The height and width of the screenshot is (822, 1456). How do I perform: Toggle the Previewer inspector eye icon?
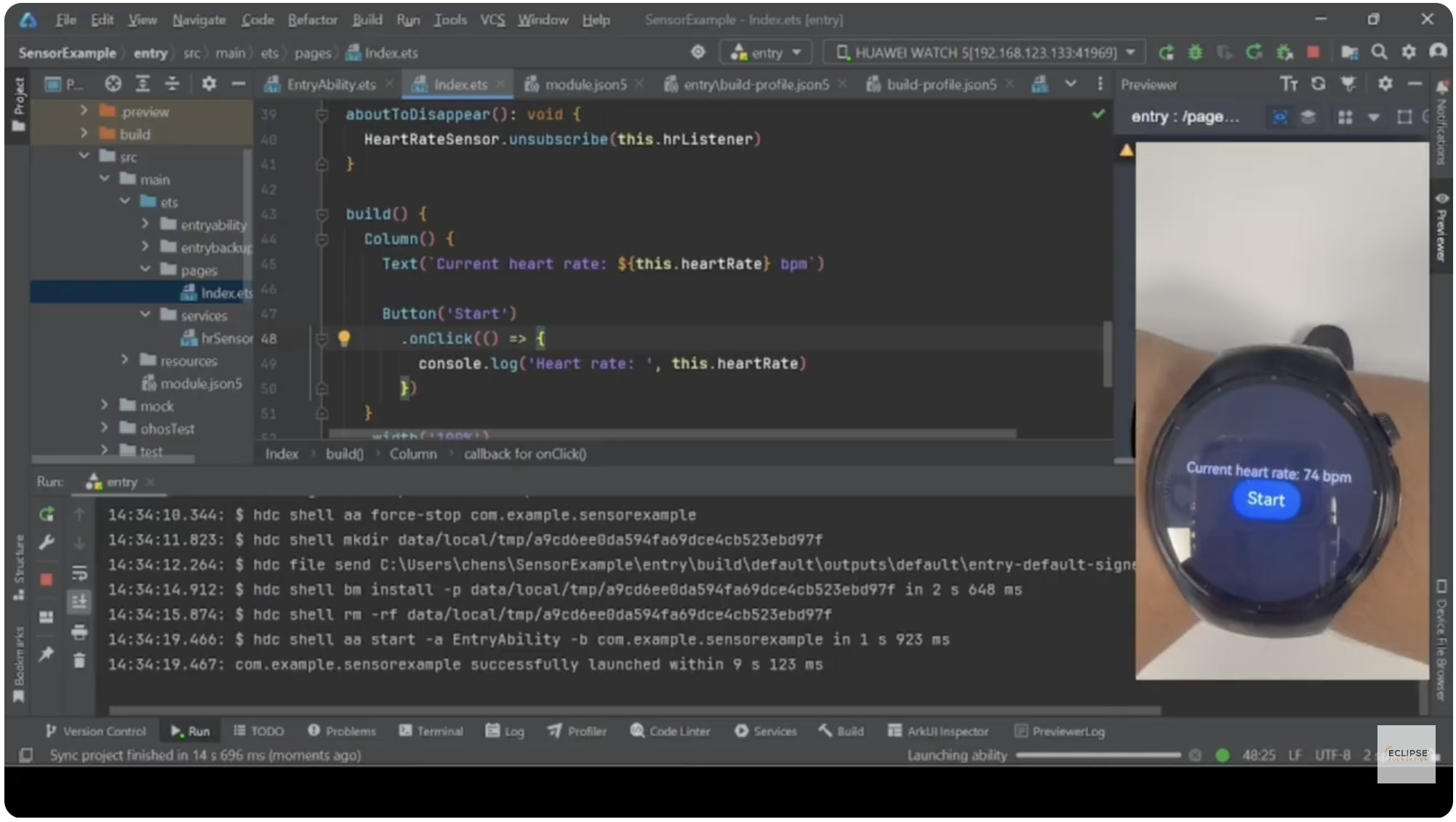click(1280, 117)
